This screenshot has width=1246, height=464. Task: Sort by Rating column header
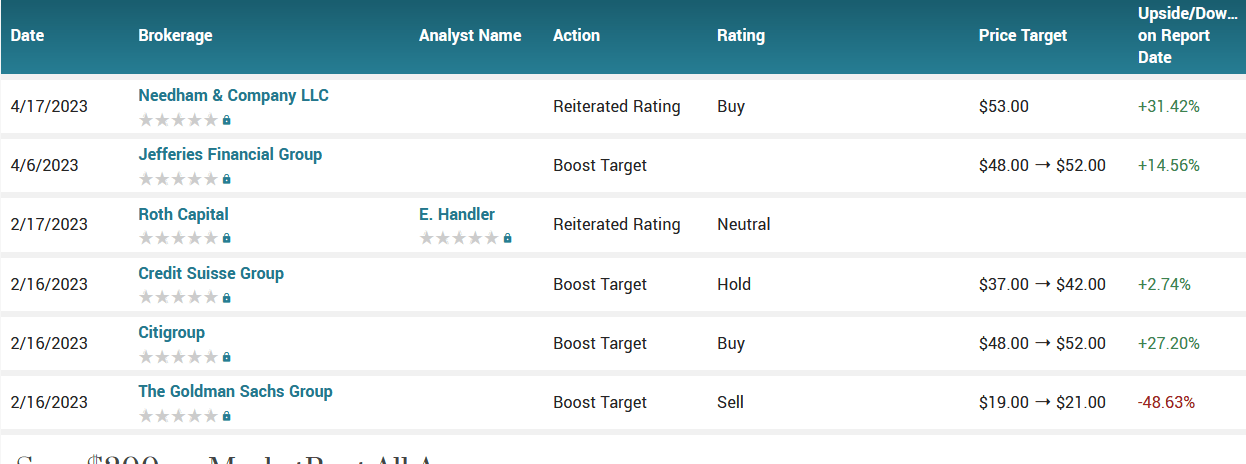coord(740,35)
